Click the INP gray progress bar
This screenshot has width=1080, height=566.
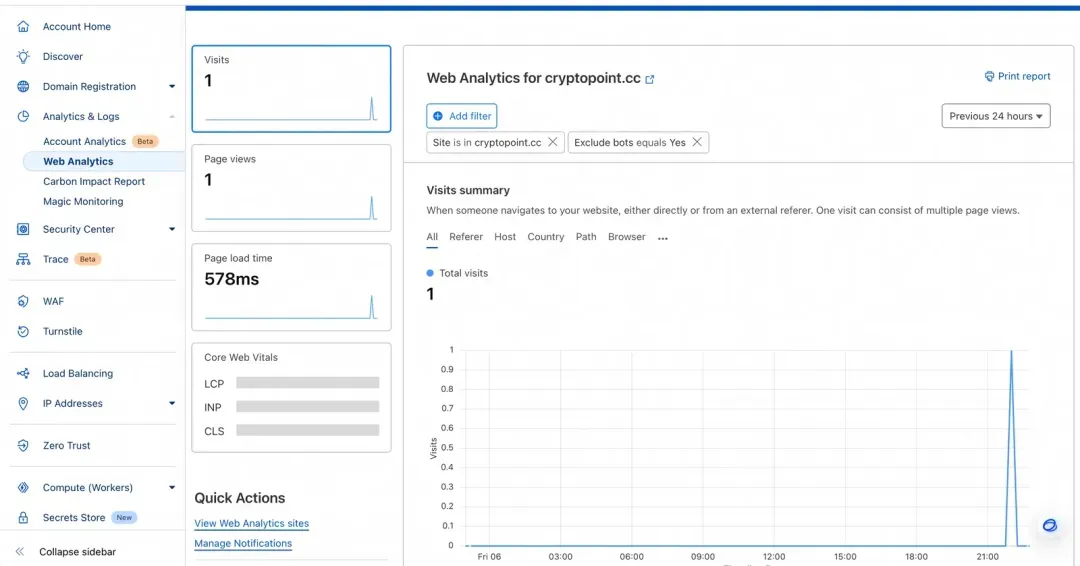click(x=307, y=407)
